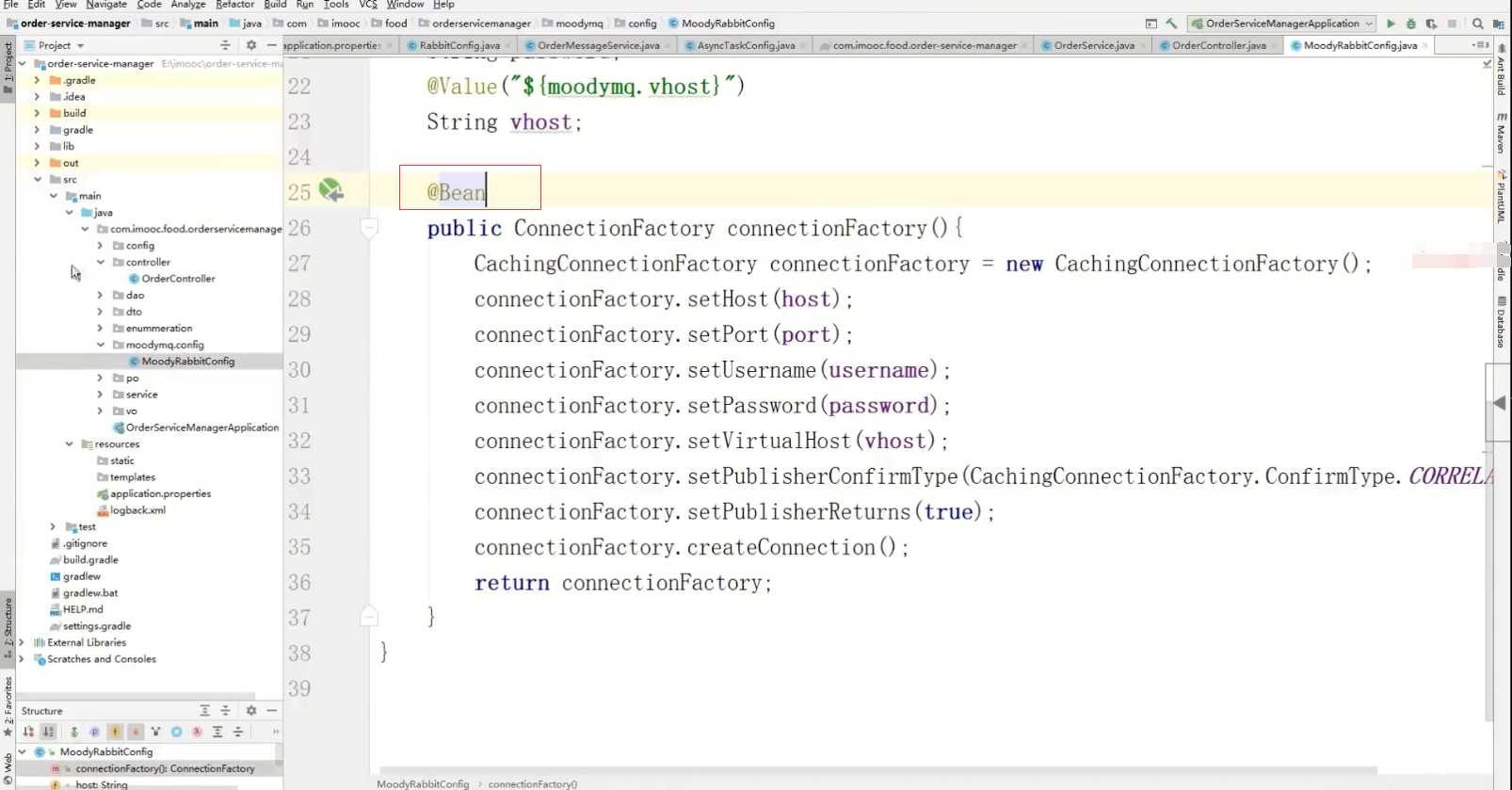Open the run configuration dropdown OrderServiceManagerApplication
1512x790 pixels.
(x=1282, y=24)
